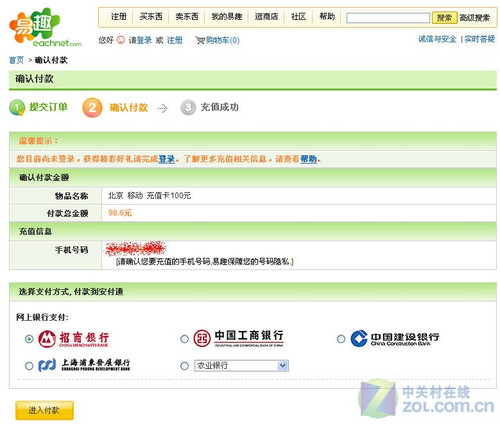Open the 实时答疑 link
This screenshot has height=424, width=500.
coord(480,39)
